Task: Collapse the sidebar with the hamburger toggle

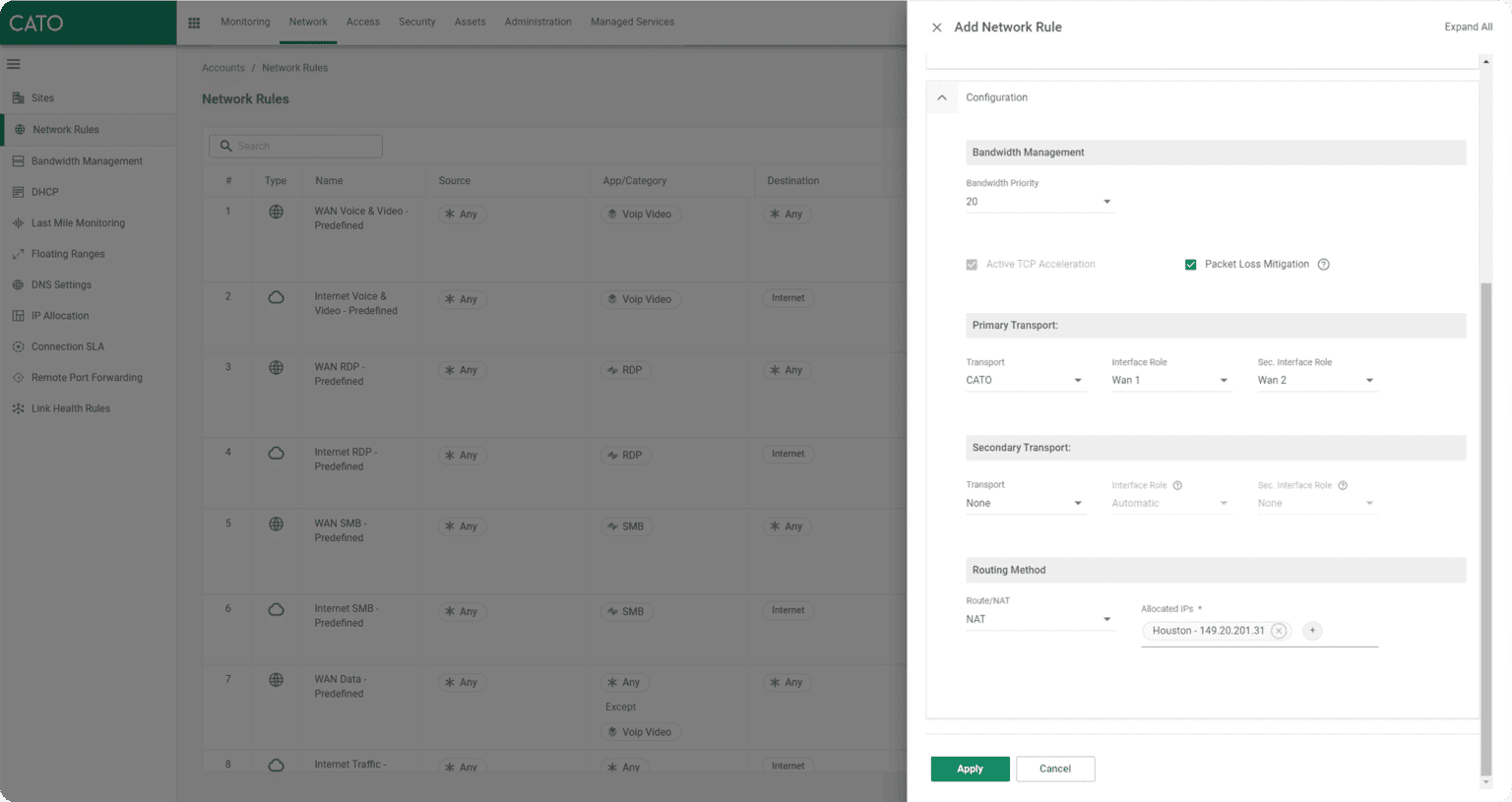Action: pyautogui.click(x=14, y=64)
